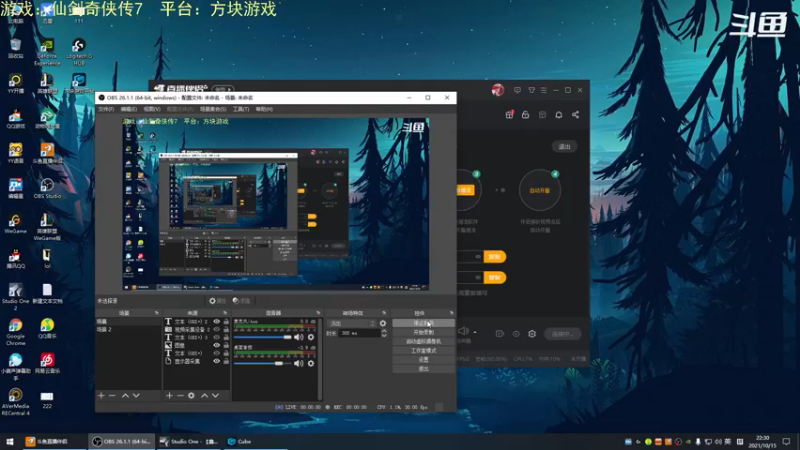Screen dimensions: 800x450
Task: Open the 工具(T) menu in OBS
Action: point(241,109)
